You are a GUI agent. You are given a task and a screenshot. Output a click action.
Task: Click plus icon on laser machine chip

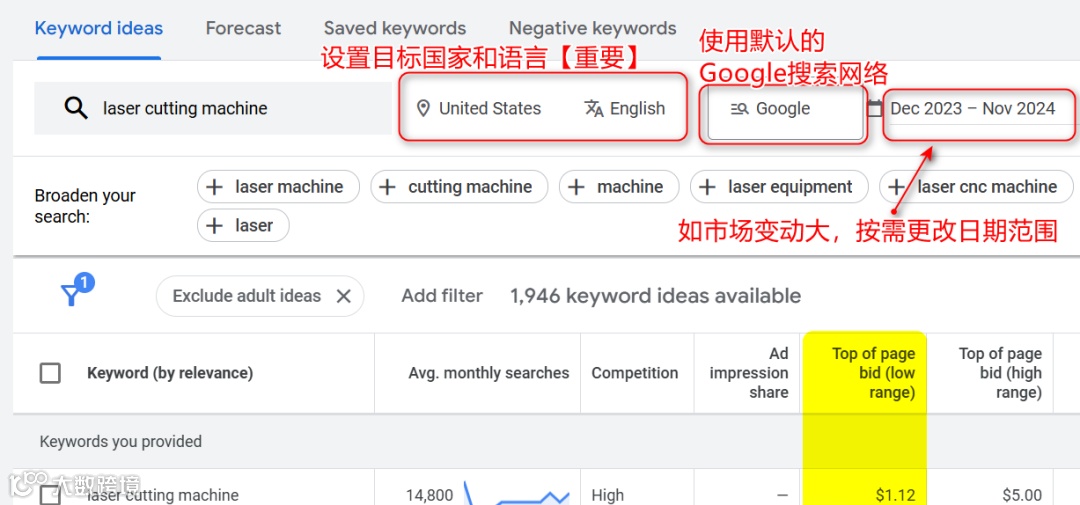(215, 187)
